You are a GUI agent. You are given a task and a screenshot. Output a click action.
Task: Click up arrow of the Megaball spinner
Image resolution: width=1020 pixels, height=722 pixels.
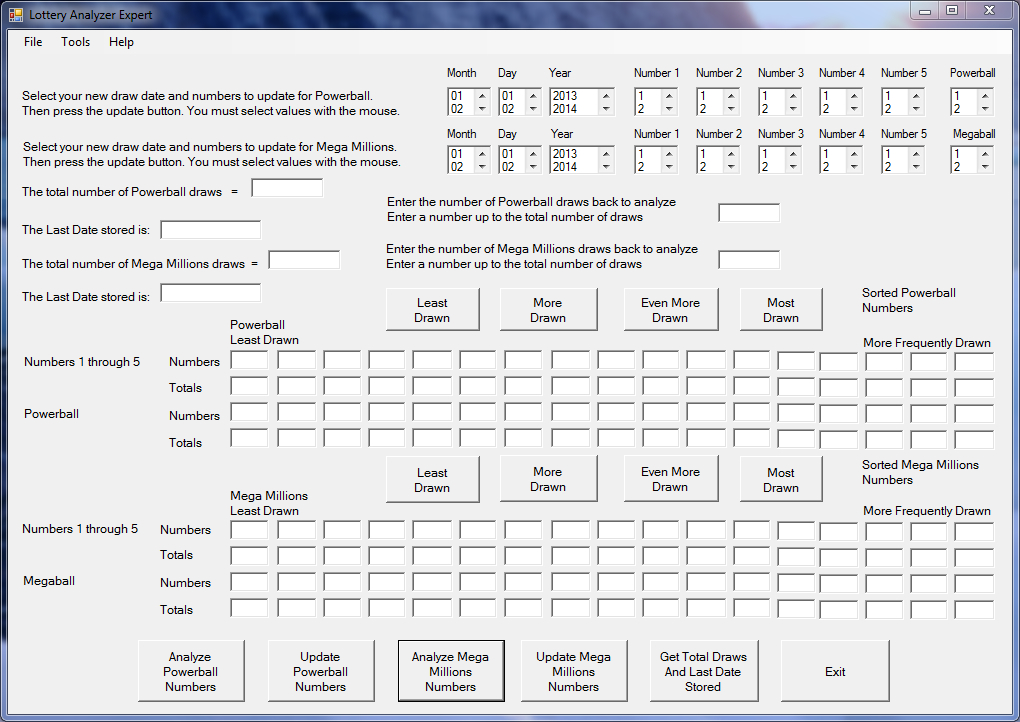click(985, 154)
